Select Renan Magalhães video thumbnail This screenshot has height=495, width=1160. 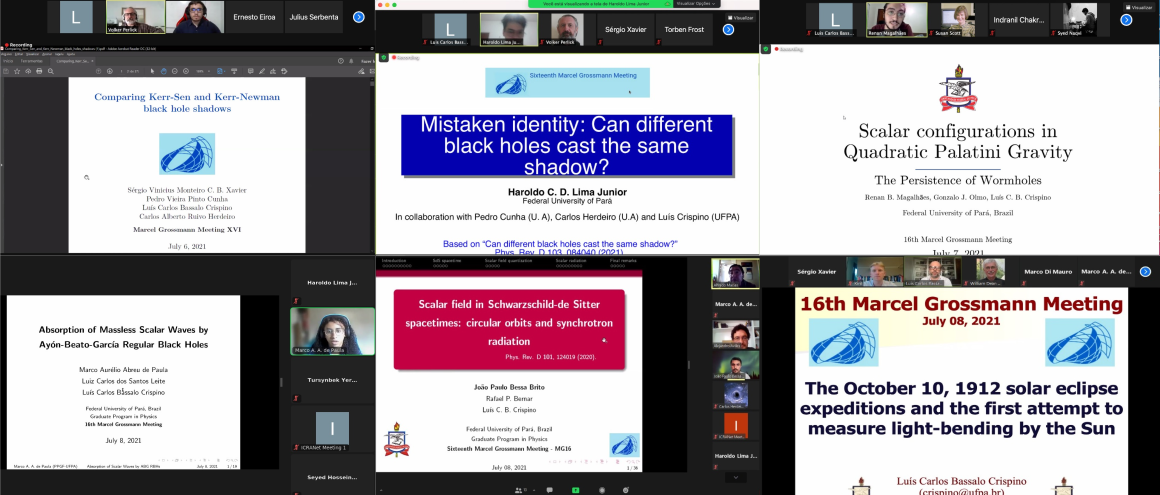click(897, 20)
